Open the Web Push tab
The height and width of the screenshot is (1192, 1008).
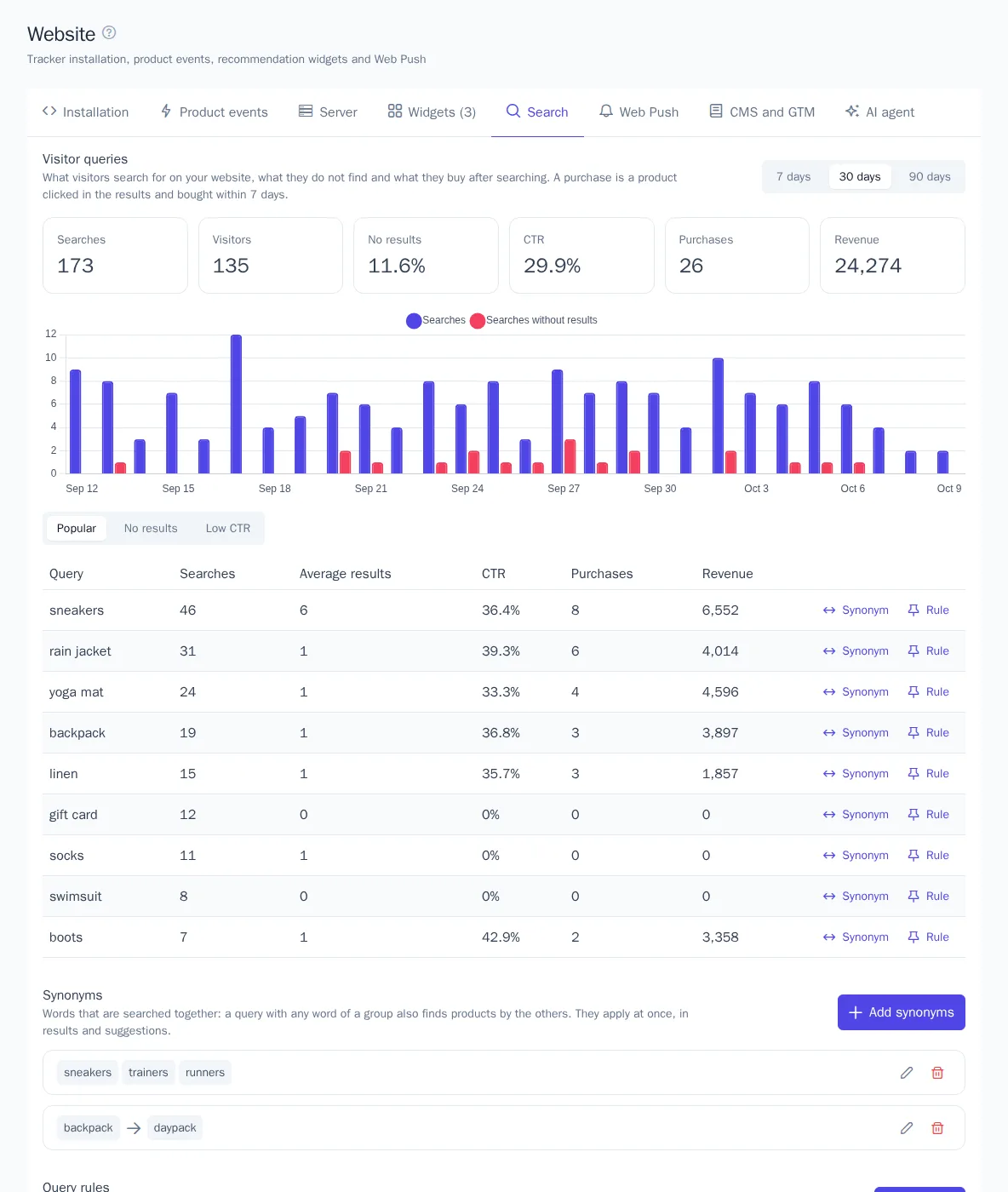coord(639,112)
